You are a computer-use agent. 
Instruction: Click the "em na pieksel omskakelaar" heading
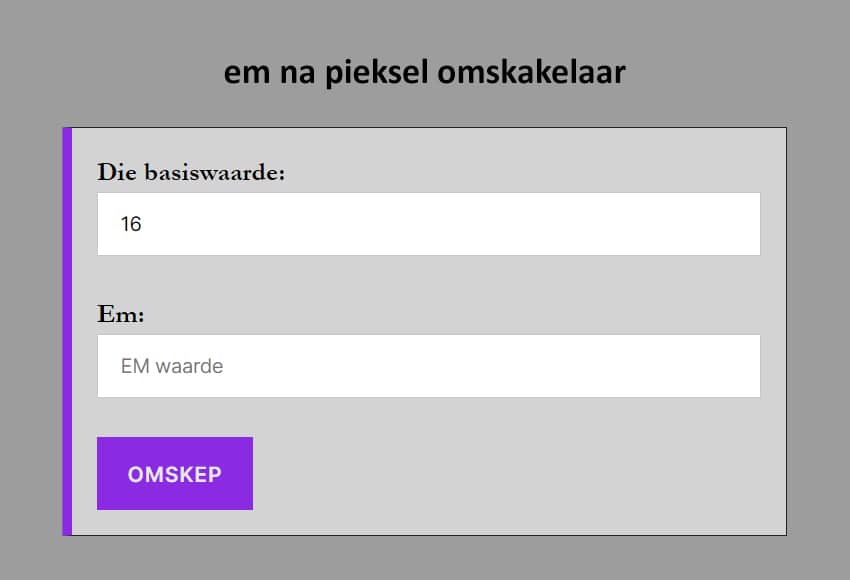pyautogui.click(x=424, y=73)
